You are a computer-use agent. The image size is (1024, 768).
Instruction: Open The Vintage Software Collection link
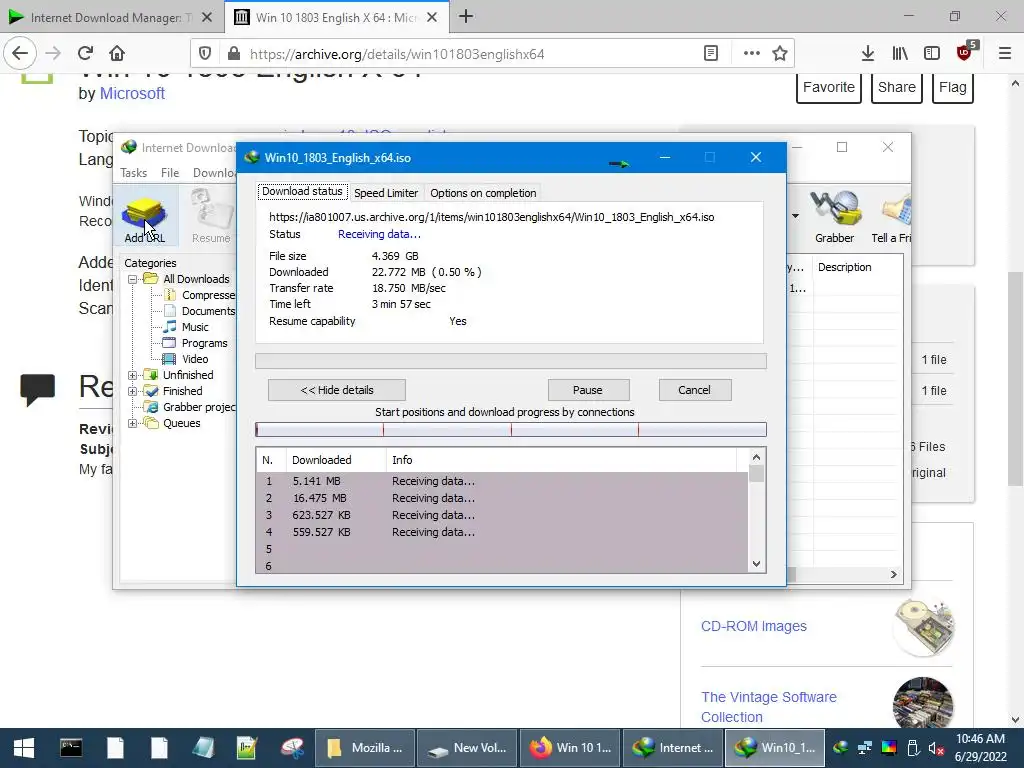769,707
